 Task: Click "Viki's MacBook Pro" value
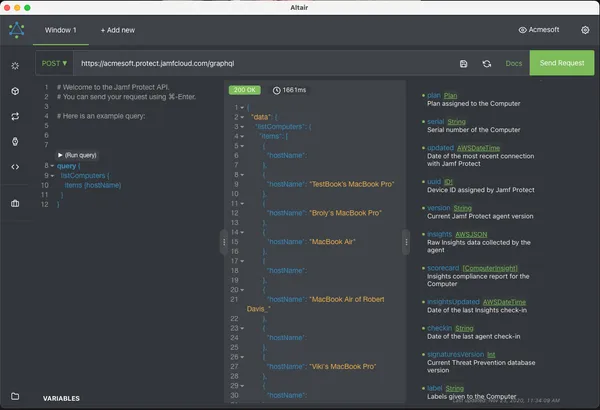click(x=342, y=367)
